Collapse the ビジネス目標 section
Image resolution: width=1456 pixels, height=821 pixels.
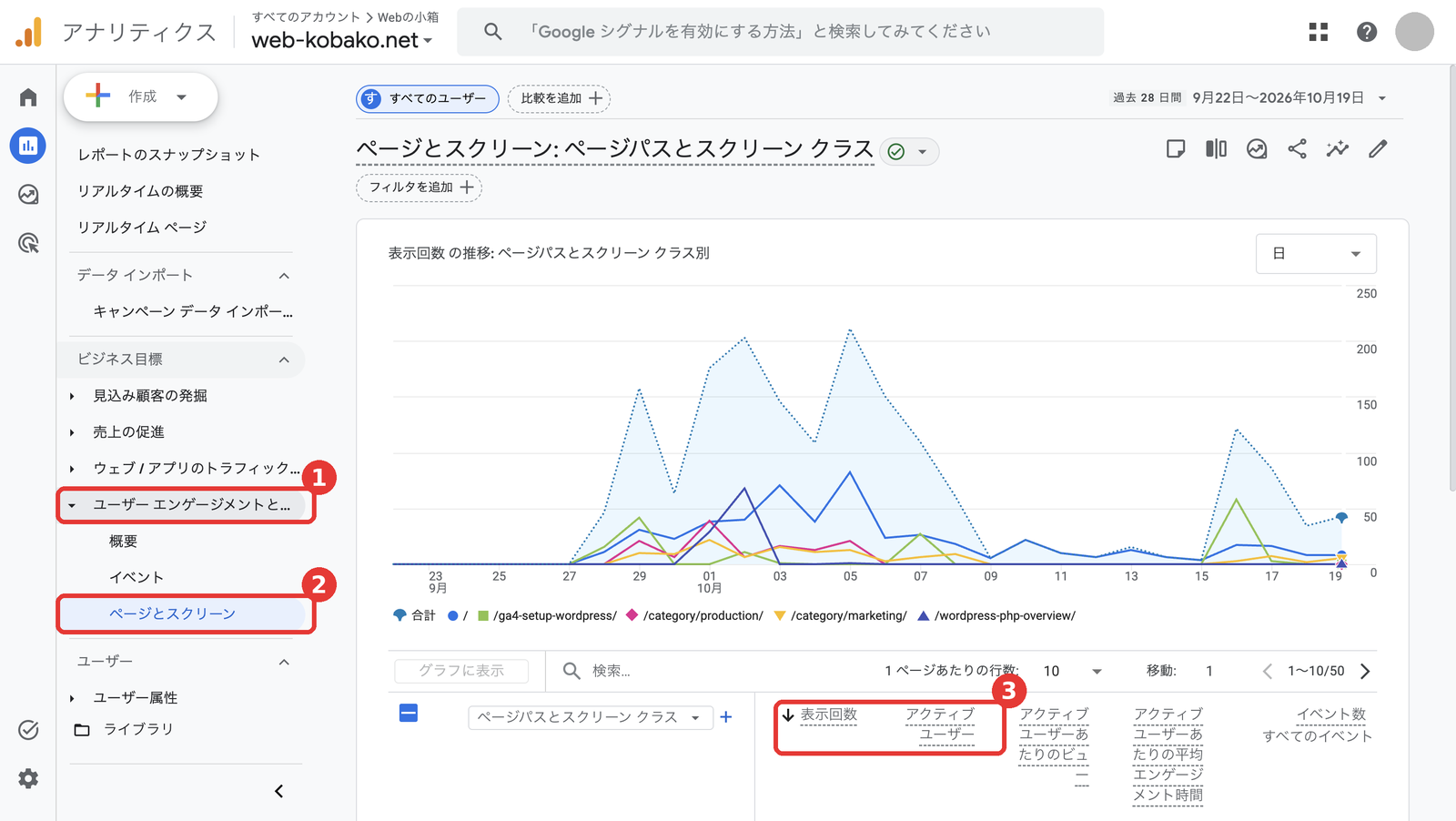[284, 360]
